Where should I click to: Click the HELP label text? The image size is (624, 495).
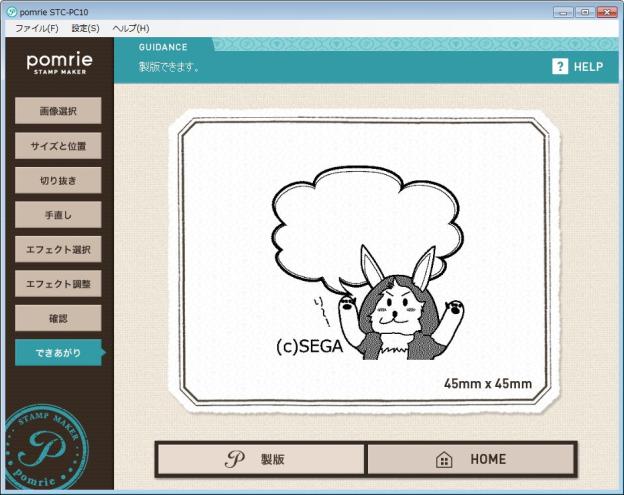pos(588,67)
